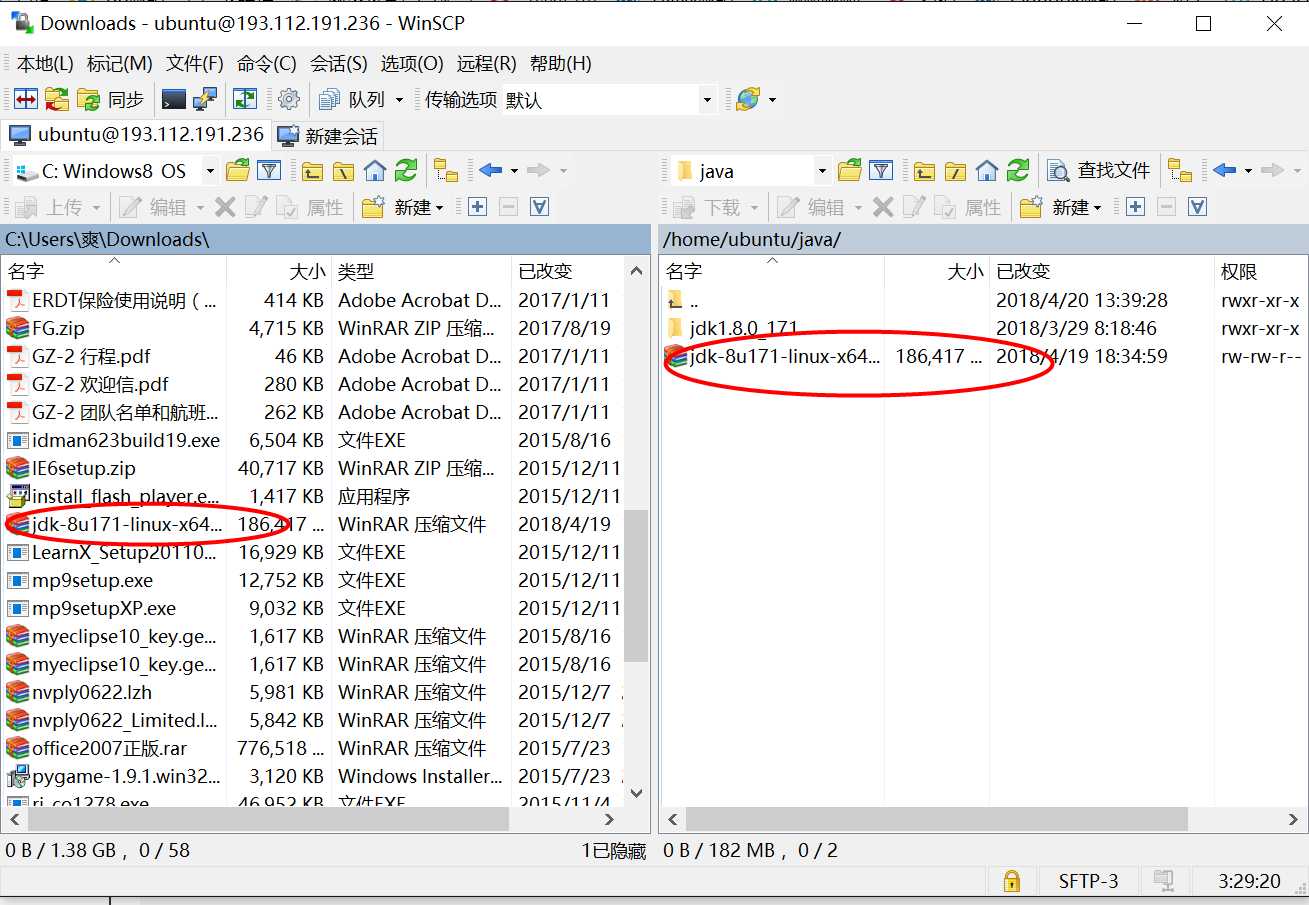The image size is (1309, 905).
Task: Click the local panel back arrow
Action: click(490, 171)
